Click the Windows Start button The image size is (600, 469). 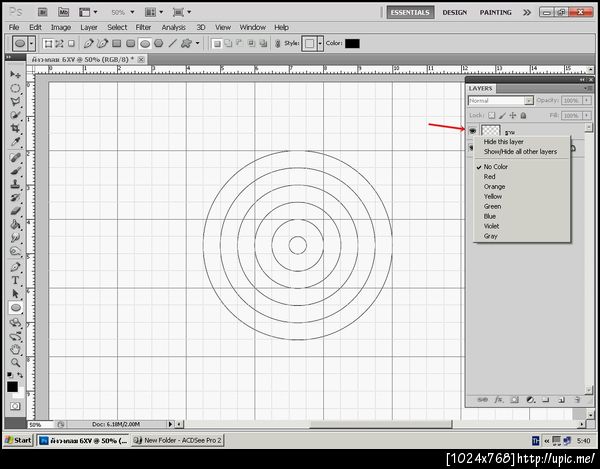tap(18, 440)
